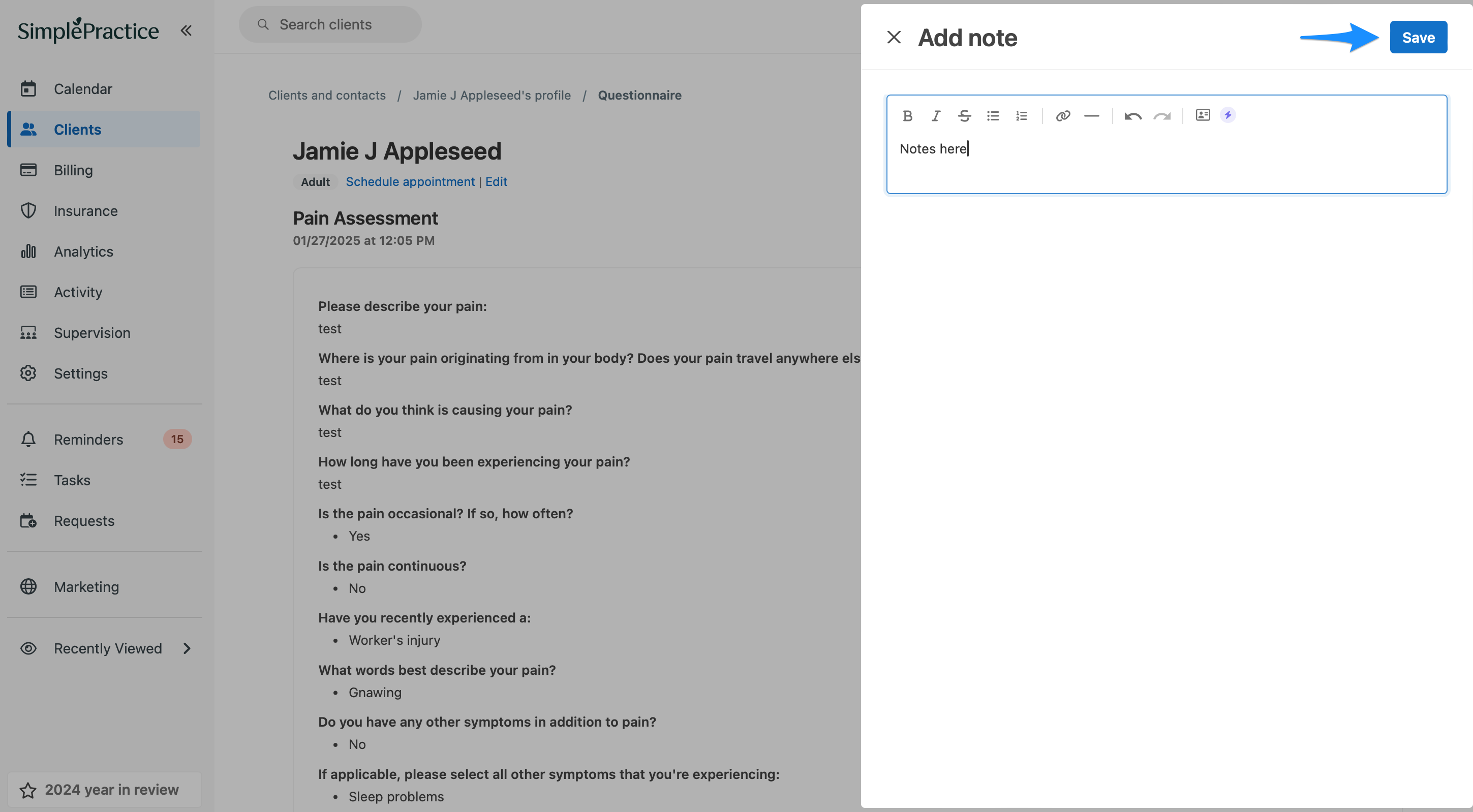Click the Tasks checklist icon

coord(28,480)
